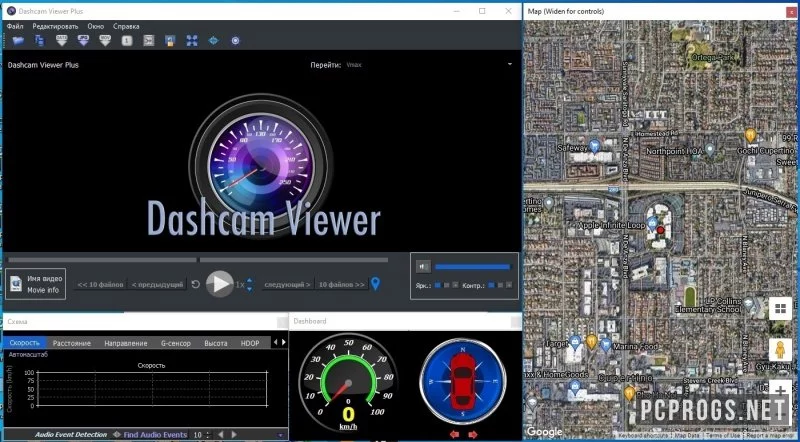Click the blue map pin icon

pyautogui.click(x=375, y=284)
